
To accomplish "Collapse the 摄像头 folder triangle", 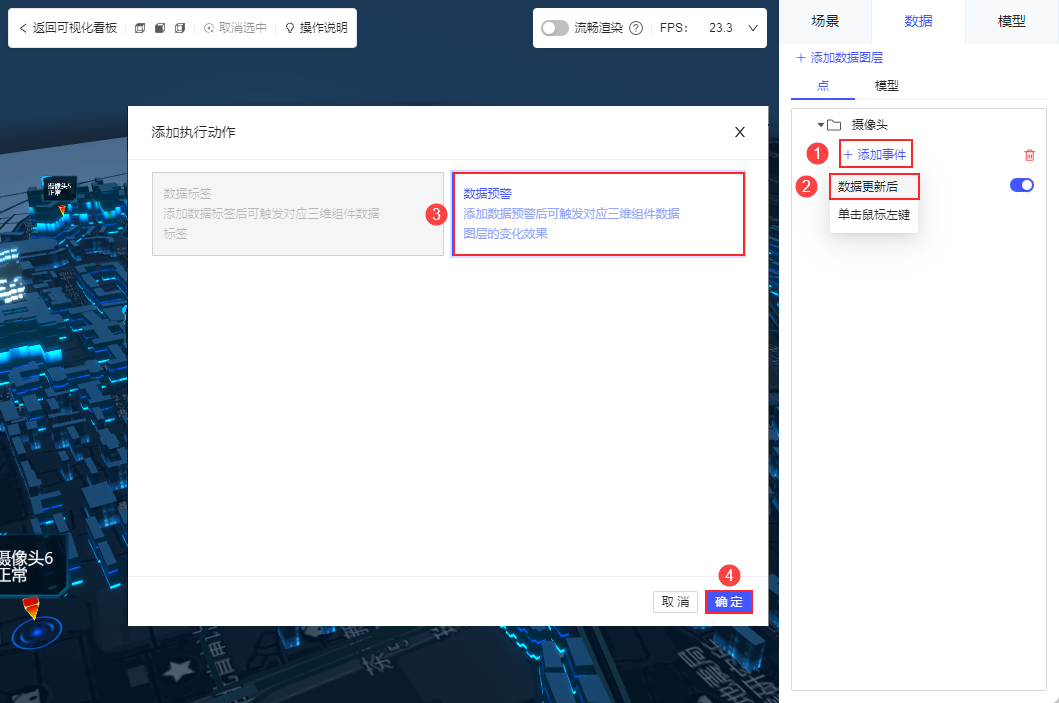I will (x=821, y=125).
